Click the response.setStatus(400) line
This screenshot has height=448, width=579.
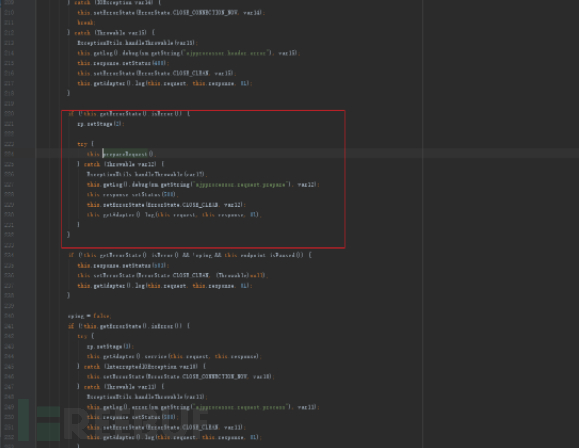pos(123,63)
